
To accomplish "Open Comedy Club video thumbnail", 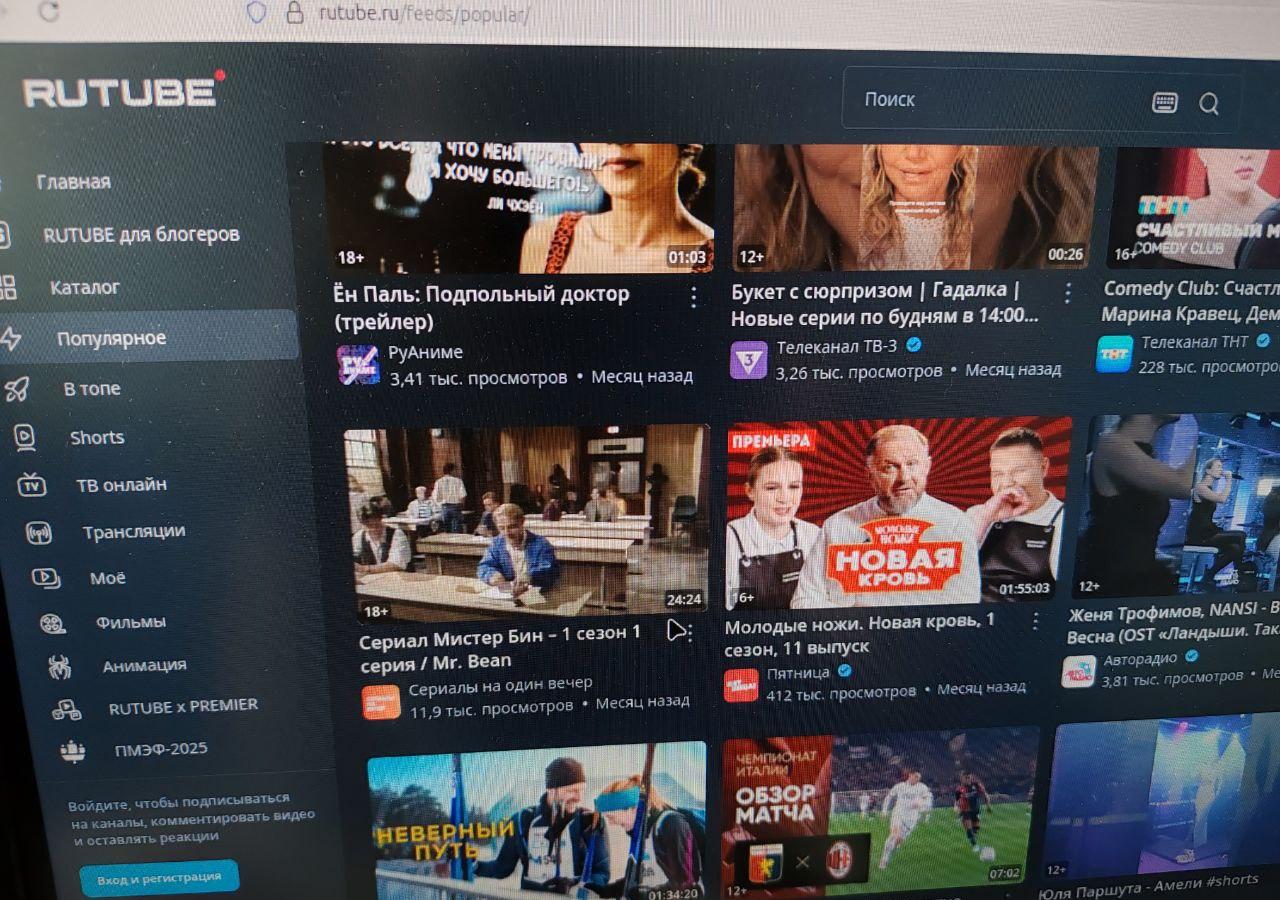I will [1194, 208].
